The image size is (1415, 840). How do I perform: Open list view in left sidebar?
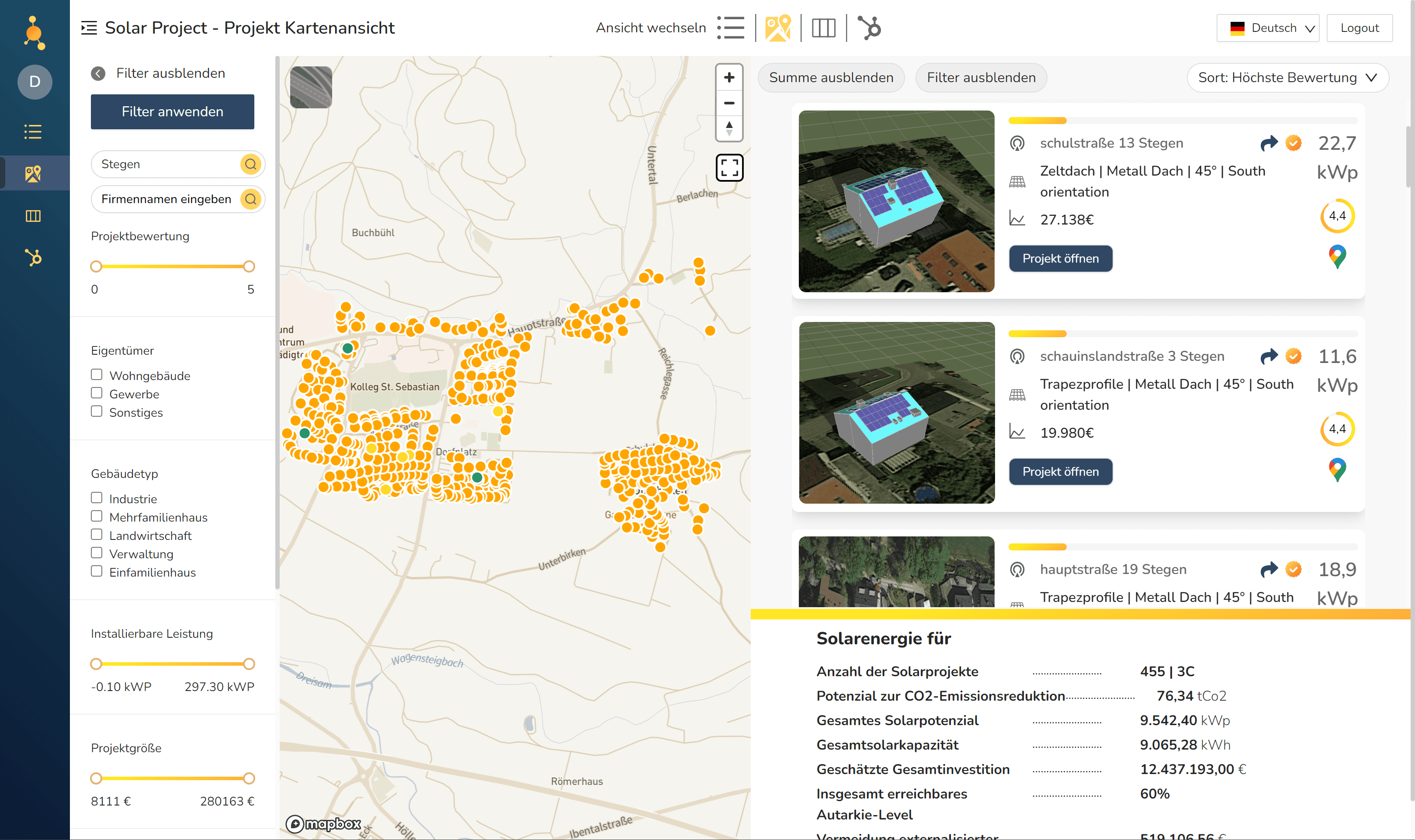click(33, 132)
